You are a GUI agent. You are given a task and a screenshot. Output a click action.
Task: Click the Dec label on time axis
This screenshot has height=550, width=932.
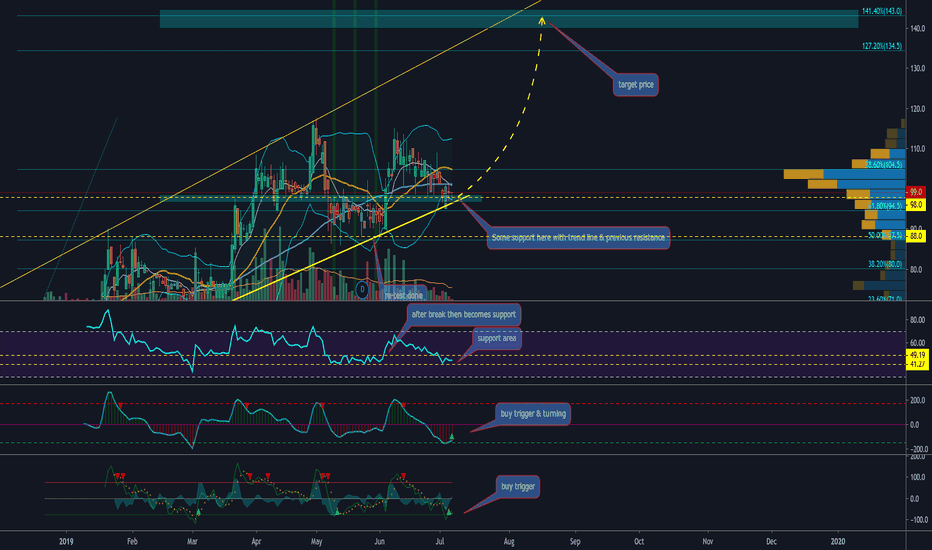pos(771,542)
